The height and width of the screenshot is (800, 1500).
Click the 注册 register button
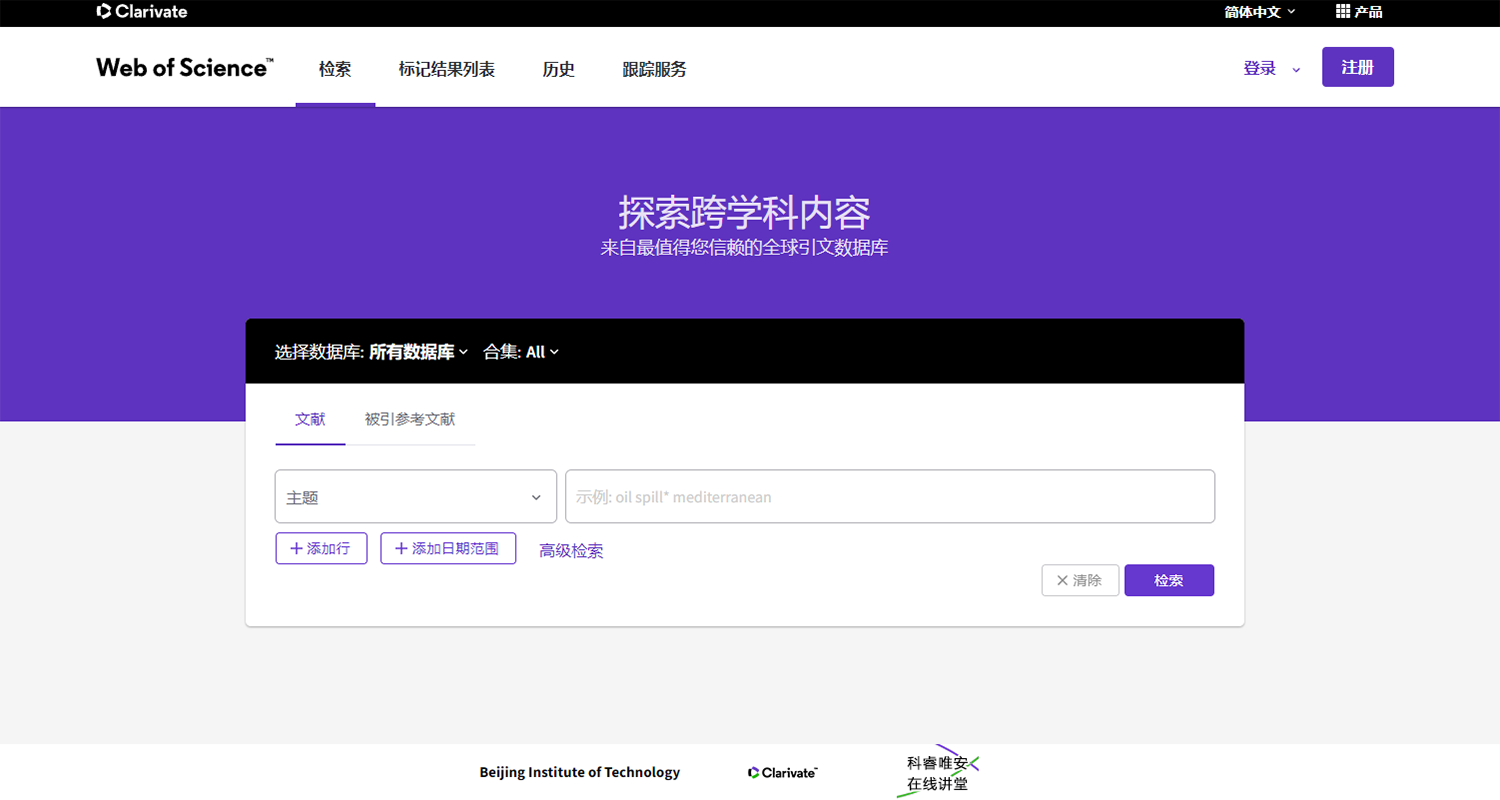tap(1357, 67)
